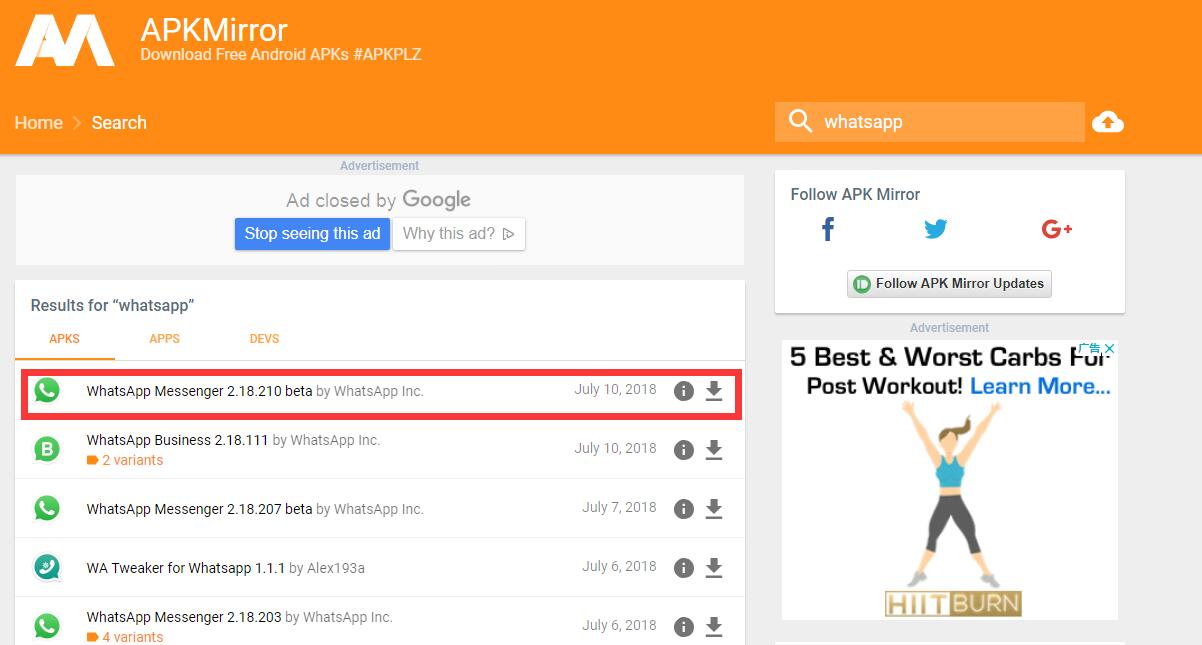
Task: Download WhatsApp Messenger 2.18.207 beta via arrow icon
Action: click(x=714, y=509)
